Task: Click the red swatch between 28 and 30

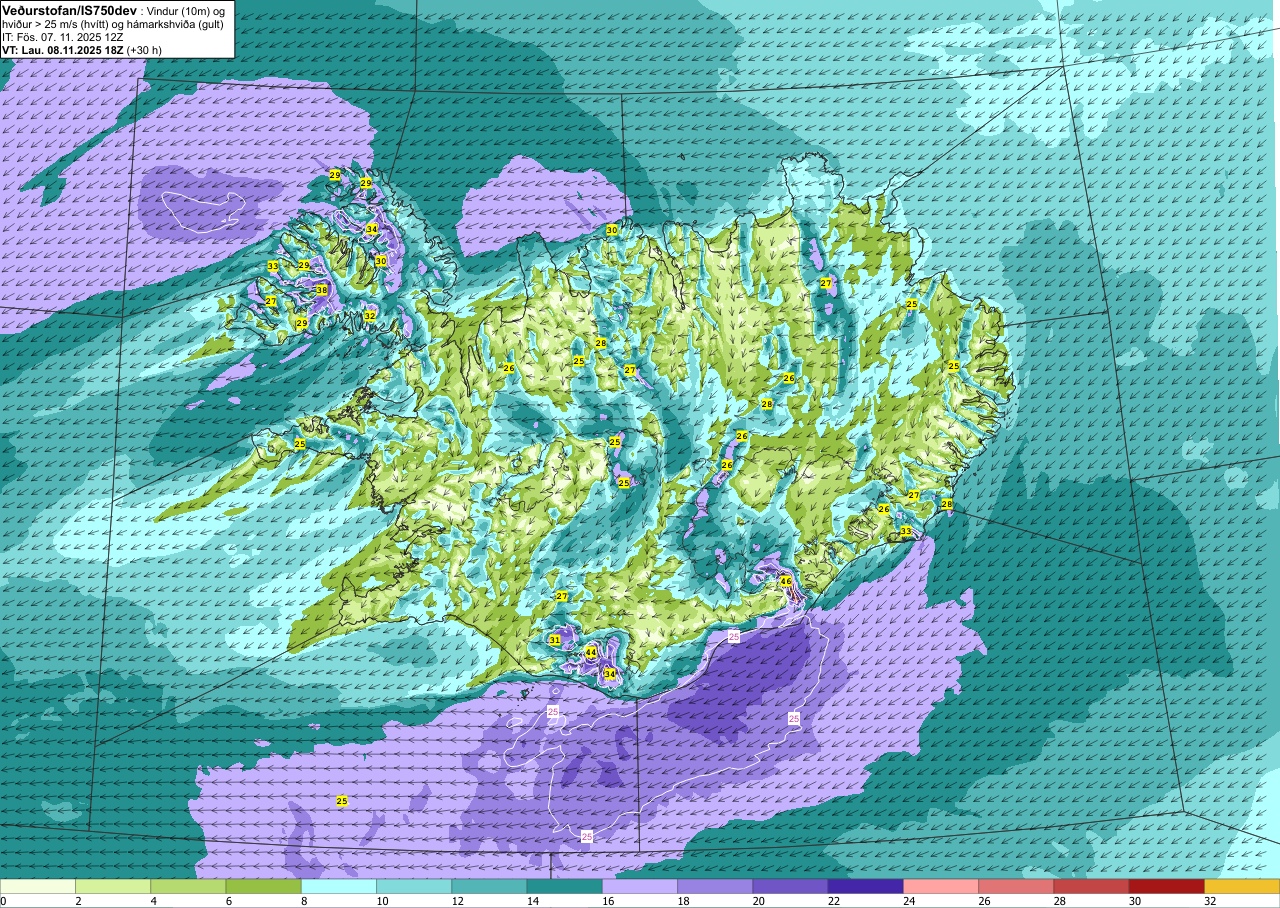Action: point(1091,886)
